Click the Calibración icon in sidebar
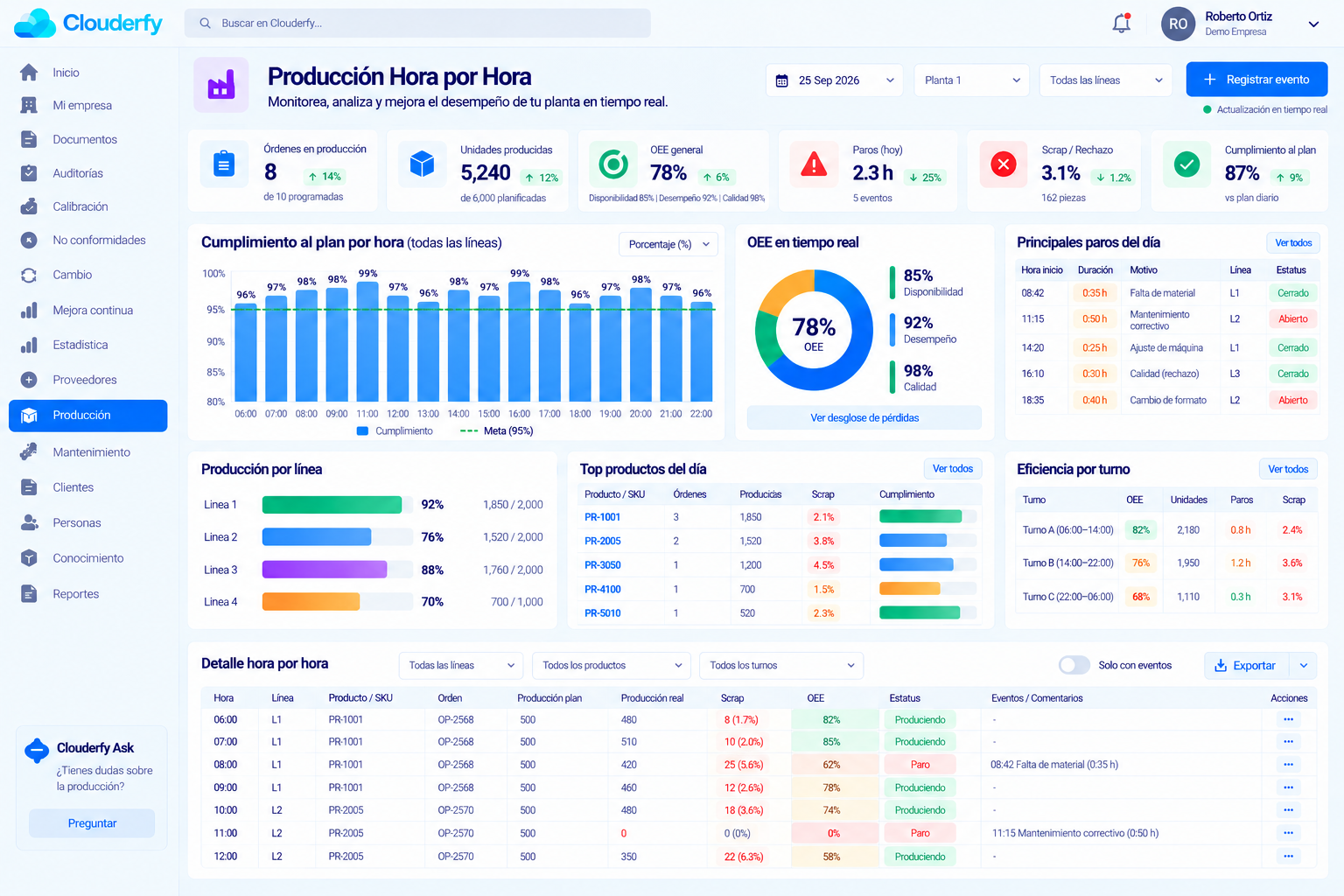This screenshot has height=896, width=1344. coord(29,206)
